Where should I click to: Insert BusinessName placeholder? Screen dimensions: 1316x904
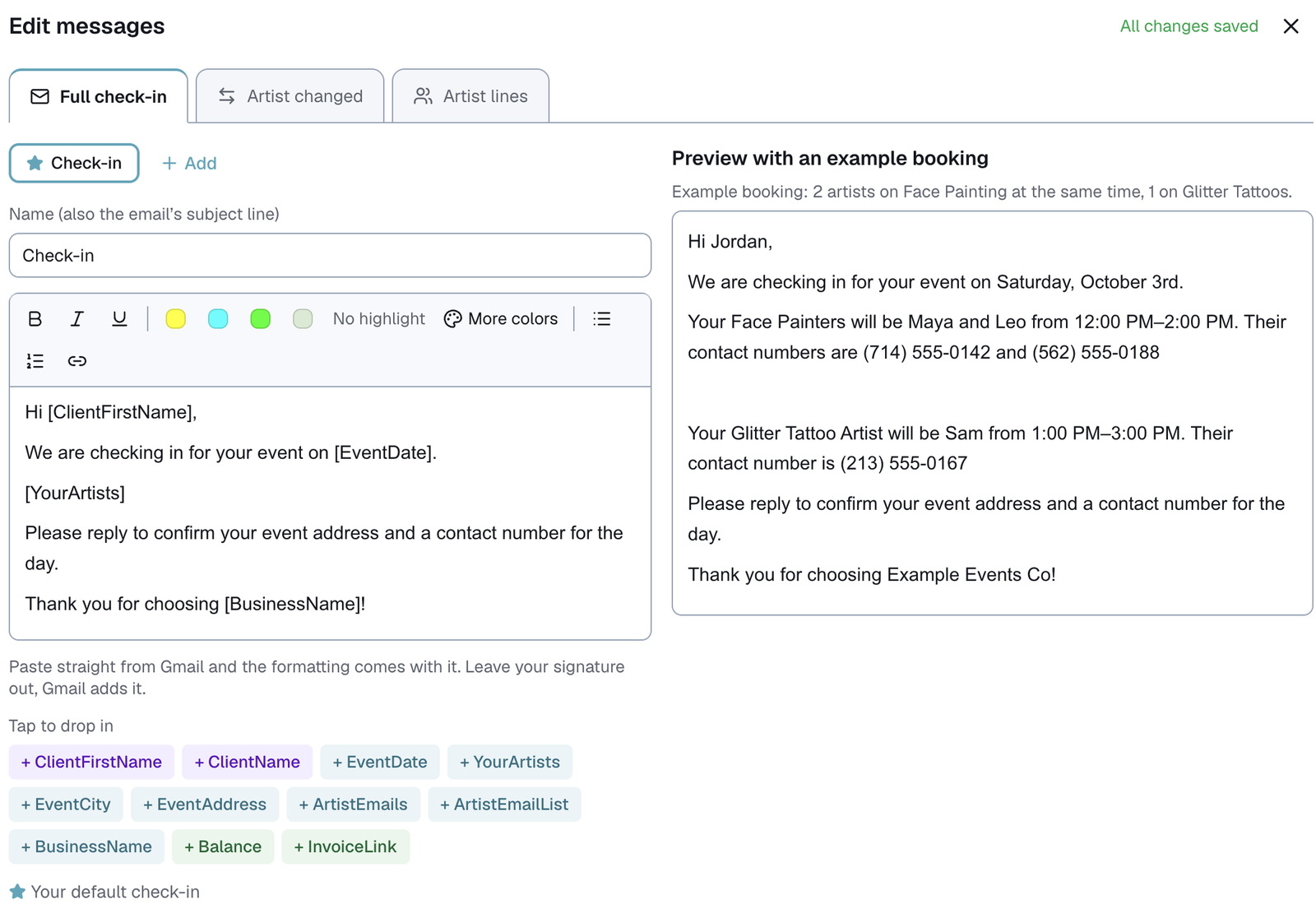[x=86, y=846]
